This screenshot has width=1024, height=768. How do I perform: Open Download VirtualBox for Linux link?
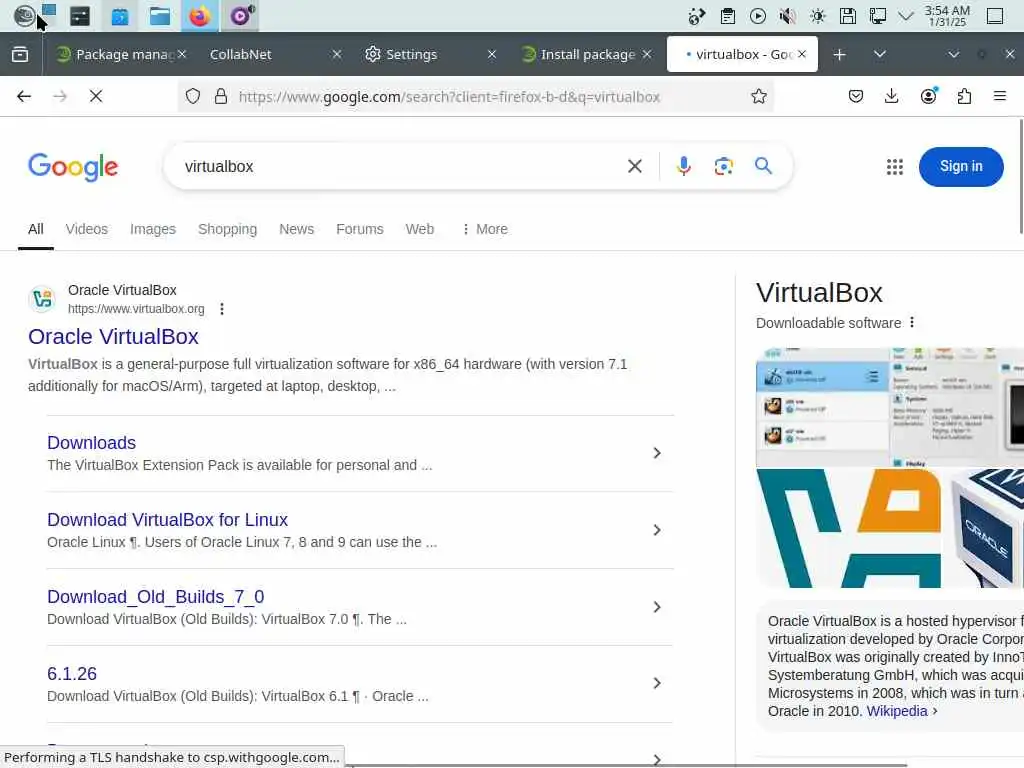[x=167, y=520]
